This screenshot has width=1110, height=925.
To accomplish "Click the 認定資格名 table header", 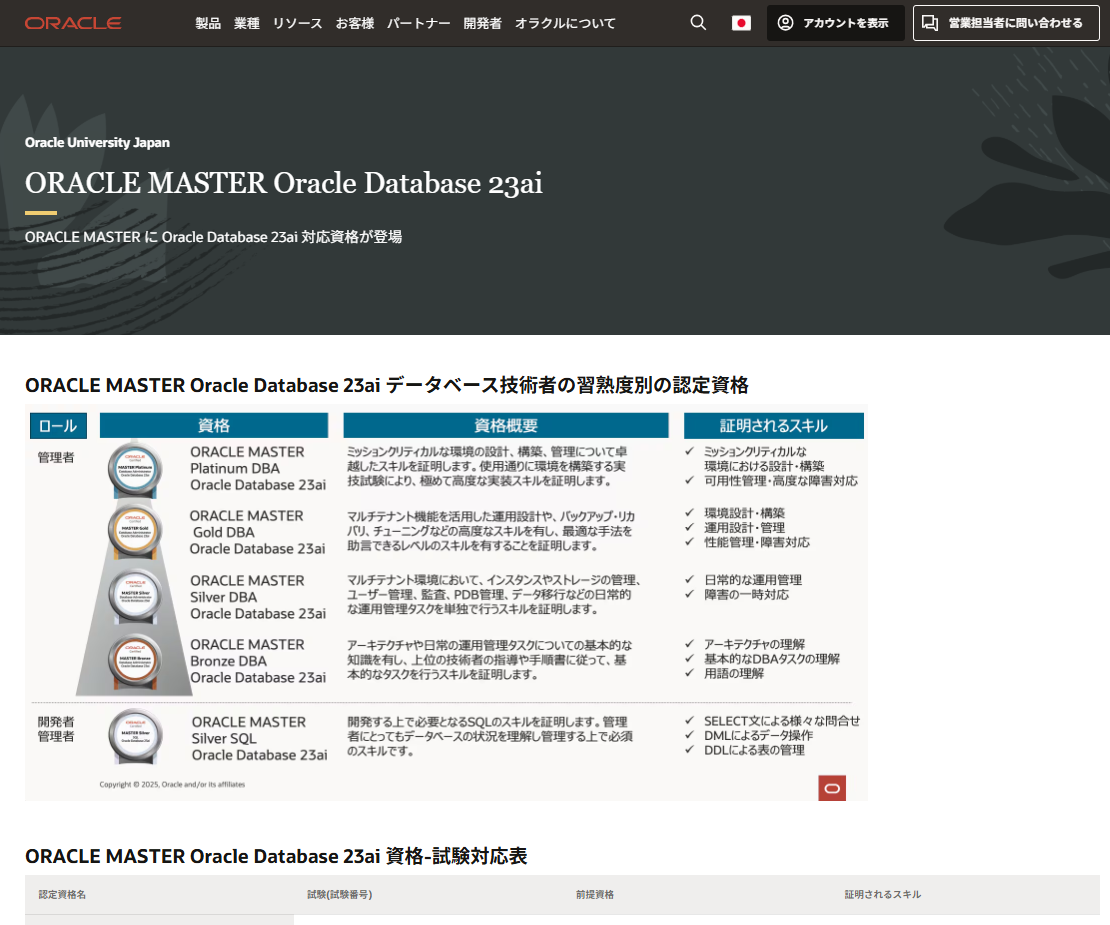I will 62,895.
